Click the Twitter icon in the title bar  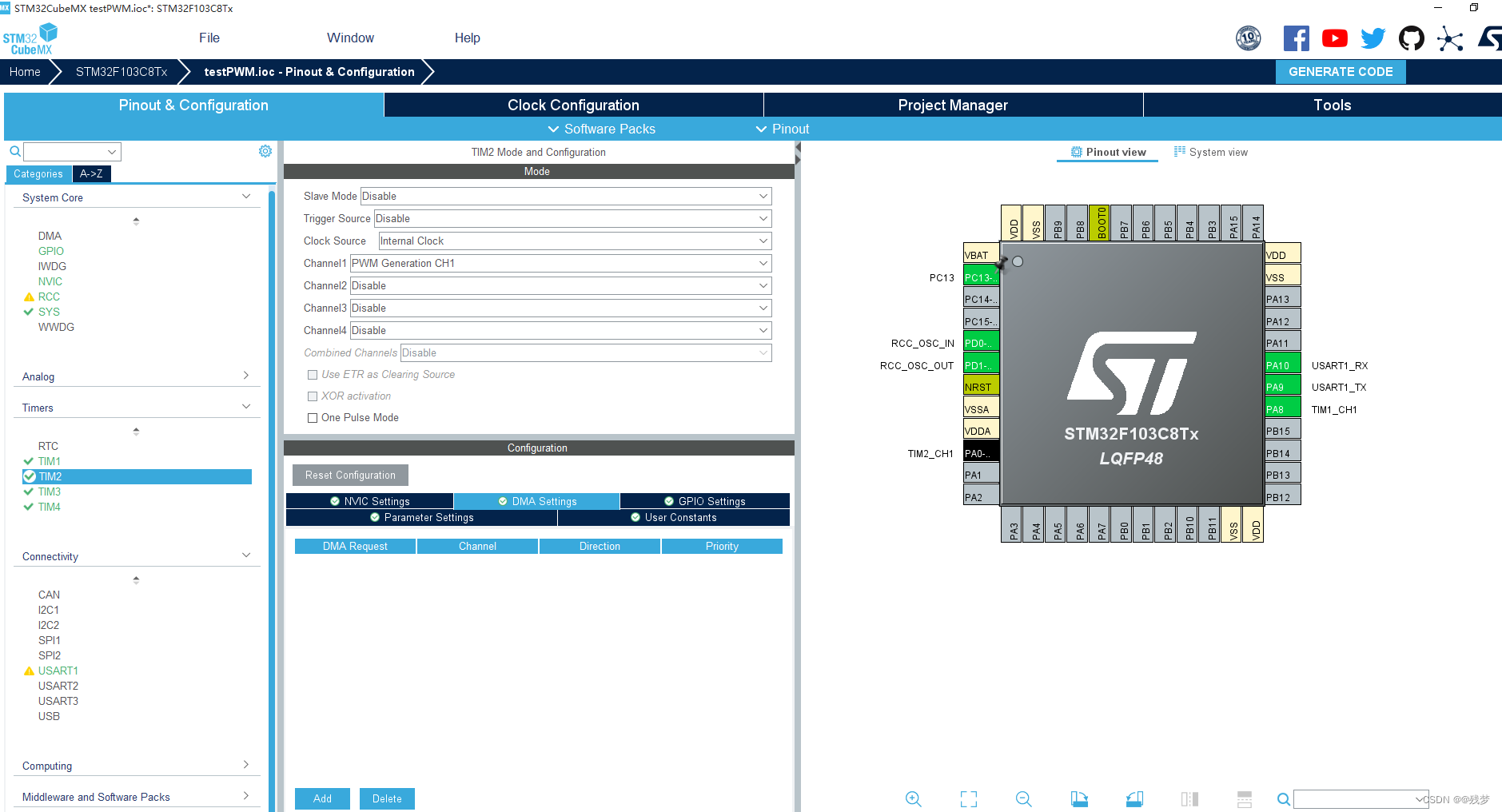click(x=1373, y=38)
